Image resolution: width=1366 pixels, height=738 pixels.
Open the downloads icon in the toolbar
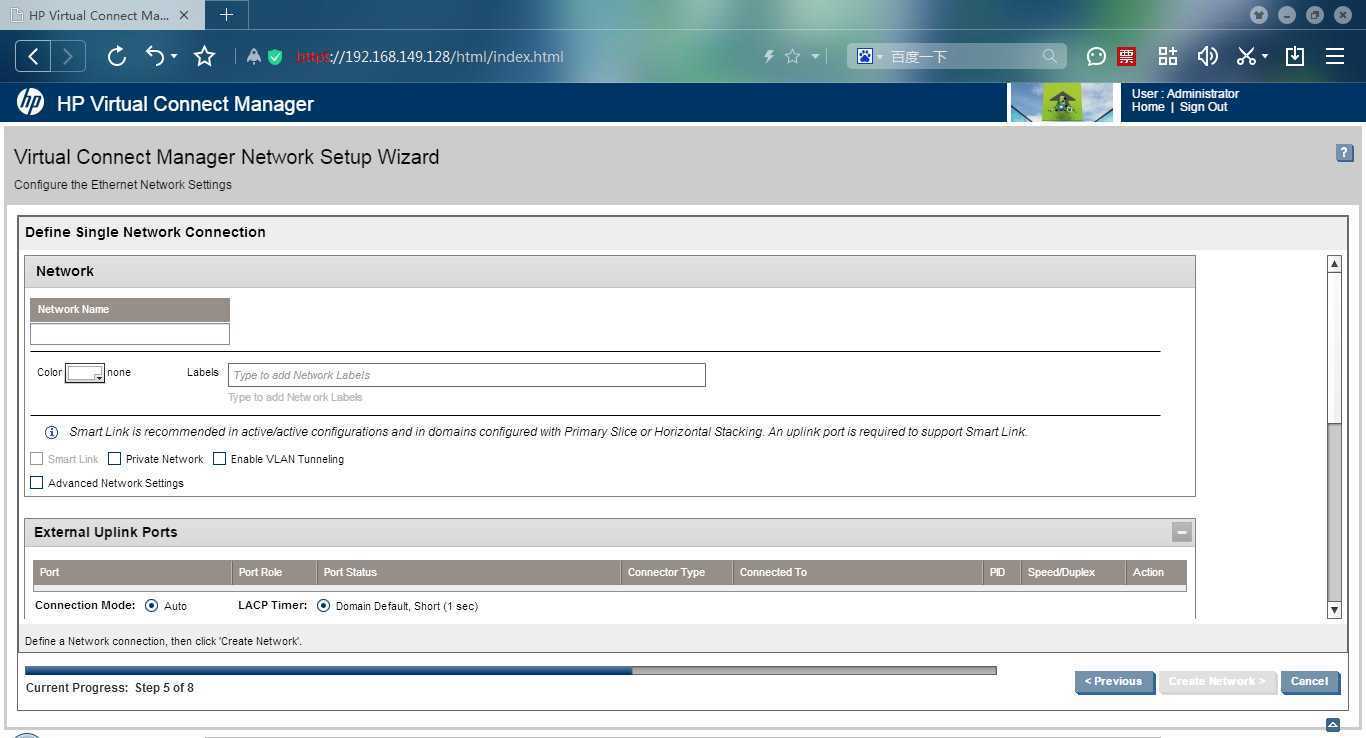click(1295, 57)
